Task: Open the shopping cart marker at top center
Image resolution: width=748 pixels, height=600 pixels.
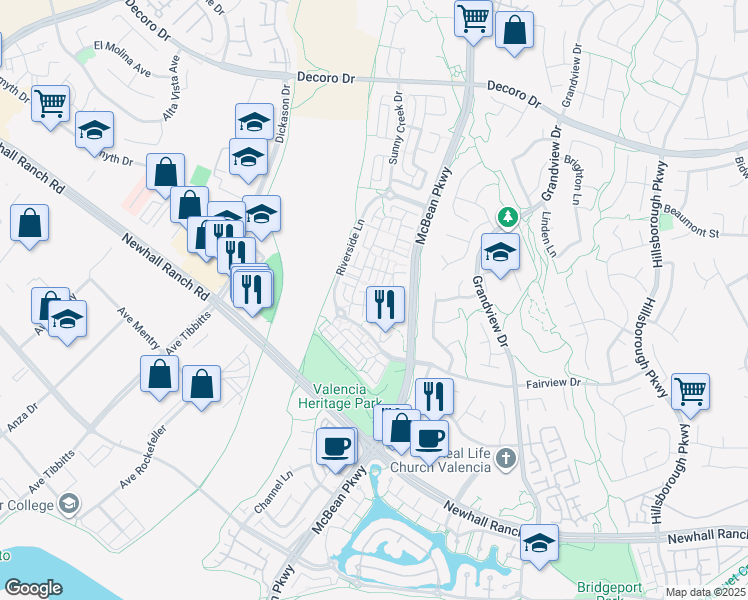Action: [473, 17]
